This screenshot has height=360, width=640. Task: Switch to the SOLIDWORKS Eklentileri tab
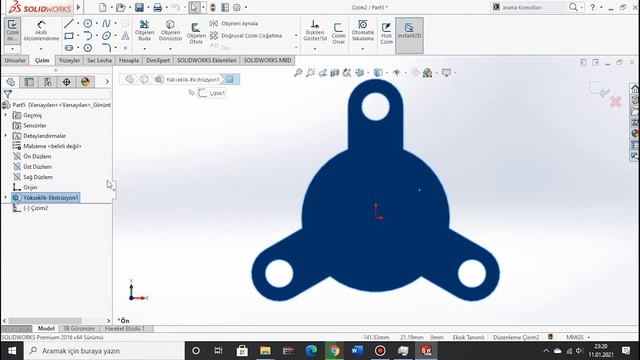(x=207, y=60)
